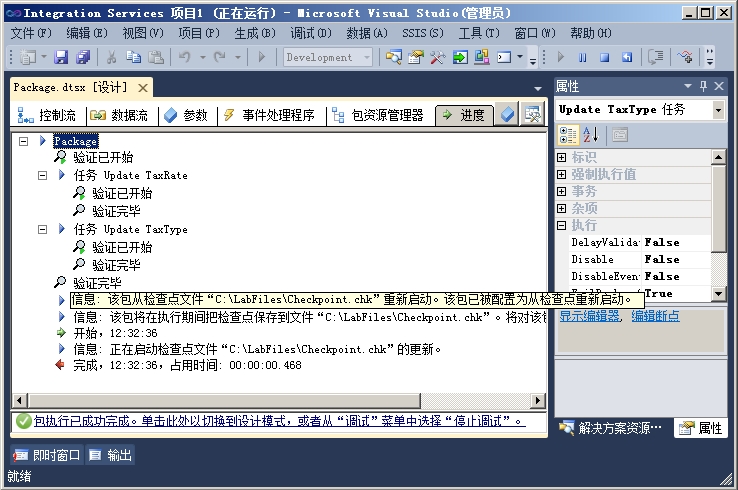Viewport: 738px width, 490px height.
Task: Click the Save All icon
Action: [x=83, y=57]
